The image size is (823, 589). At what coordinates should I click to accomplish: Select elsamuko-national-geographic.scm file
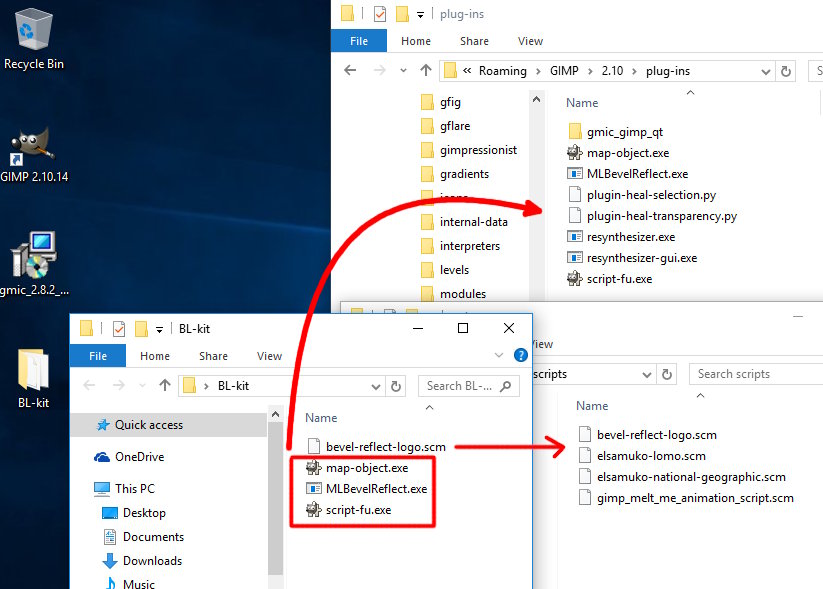tap(682, 477)
